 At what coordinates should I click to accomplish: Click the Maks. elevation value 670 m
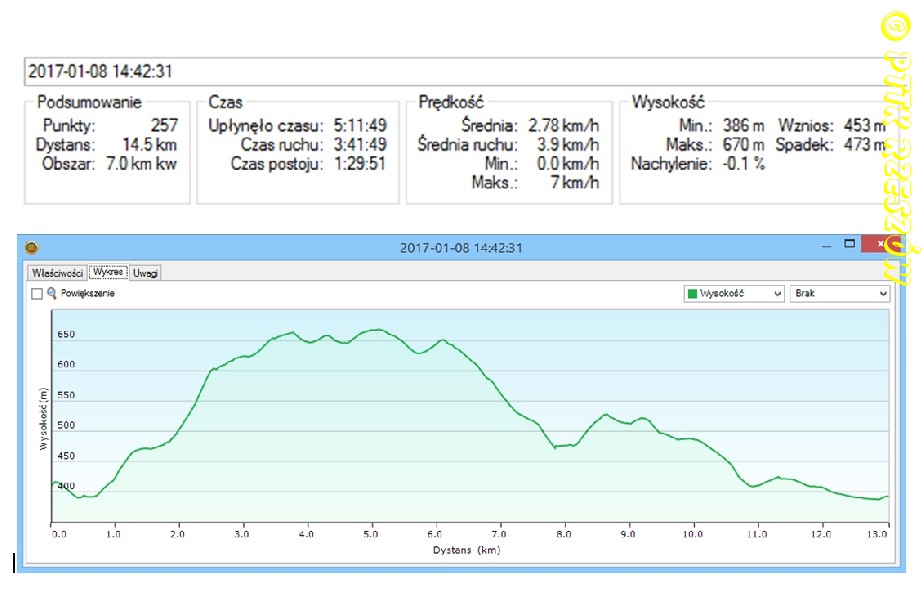click(x=744, y=144)
